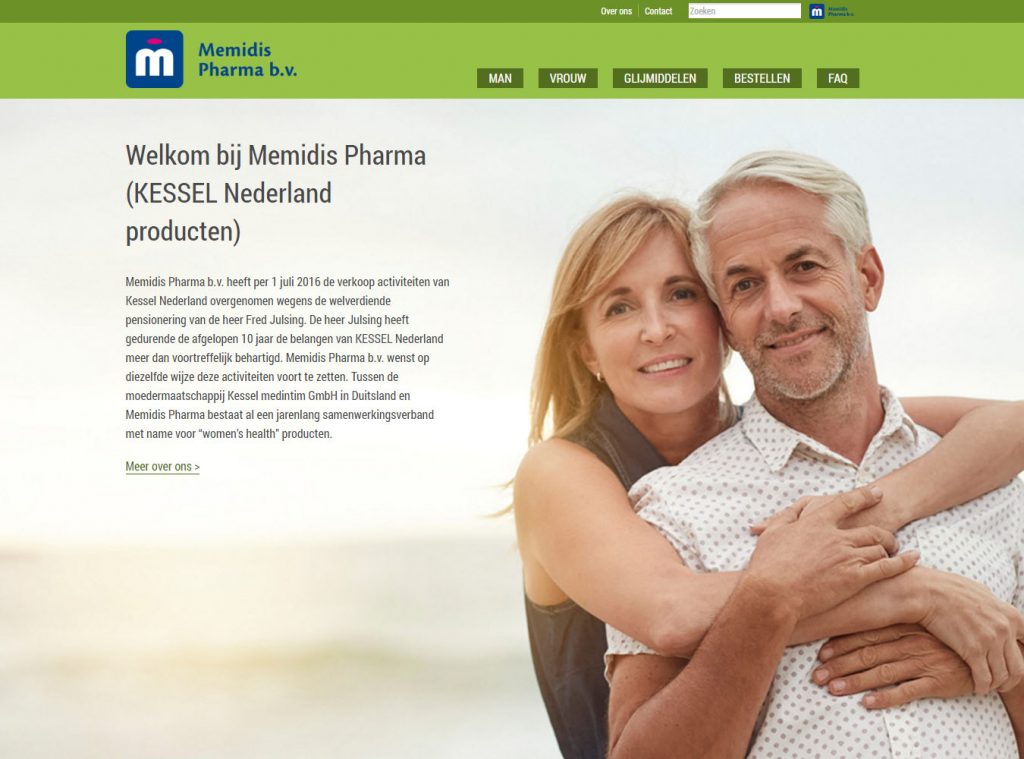
Task: View the FAQ page
Action: click(838, 78)
